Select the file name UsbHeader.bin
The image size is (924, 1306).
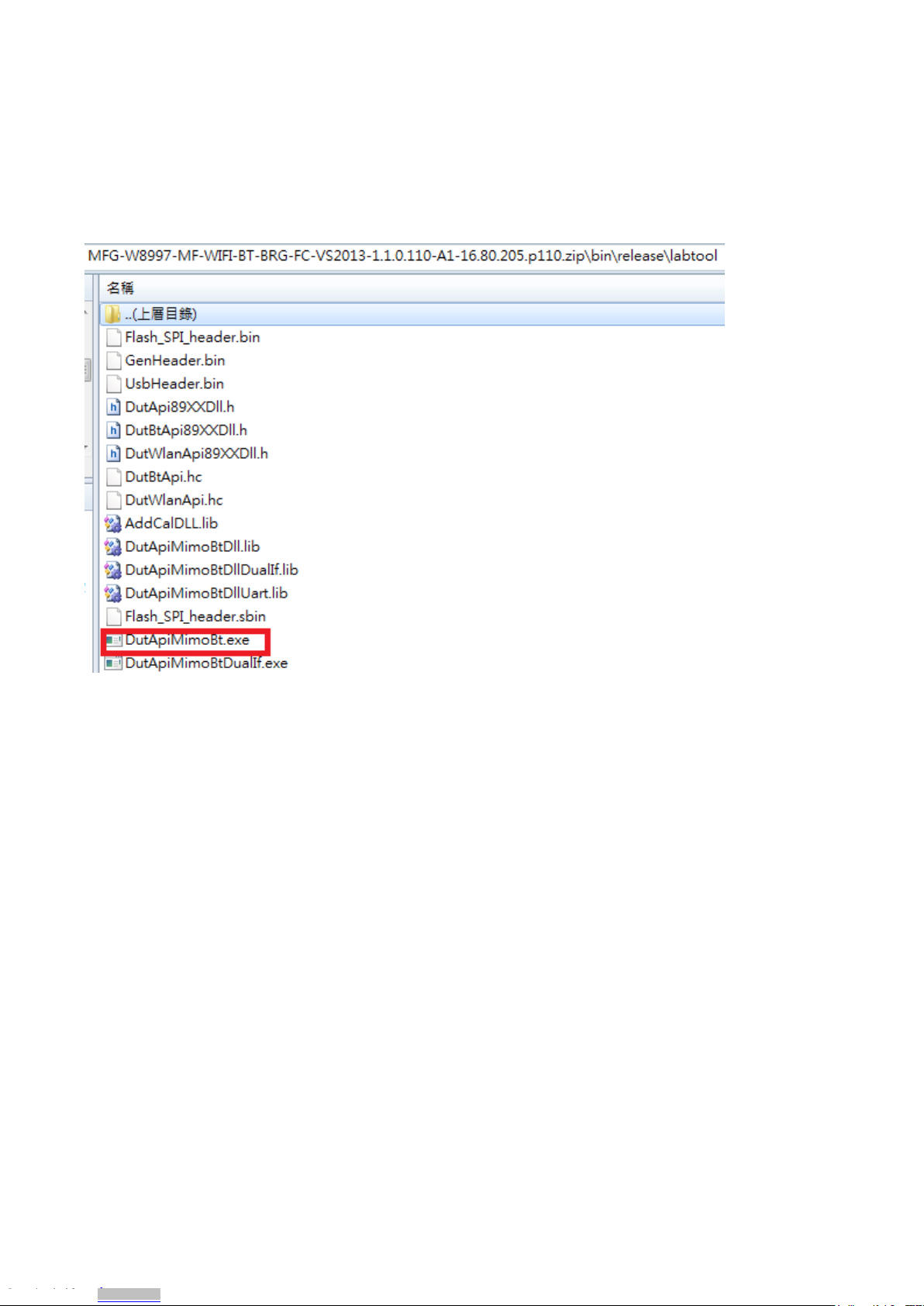[x=174, y=384]
